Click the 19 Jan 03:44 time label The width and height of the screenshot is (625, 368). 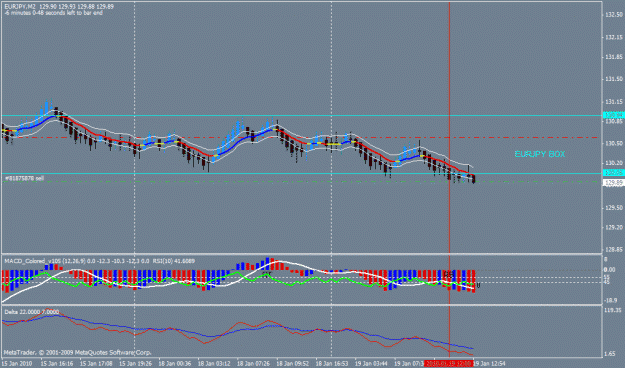point(371,364)
